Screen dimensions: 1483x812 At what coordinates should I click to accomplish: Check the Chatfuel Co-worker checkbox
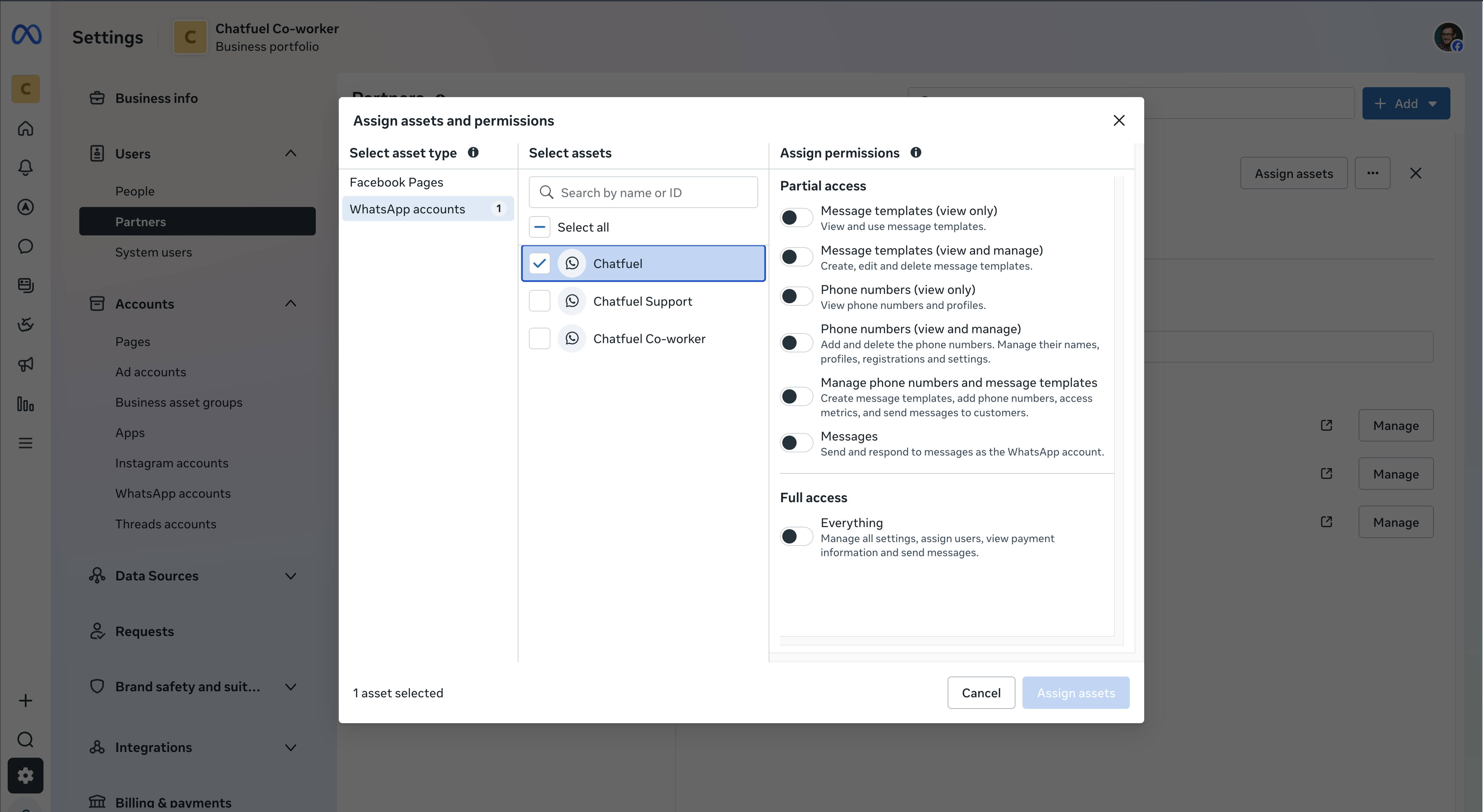(540, 338)
